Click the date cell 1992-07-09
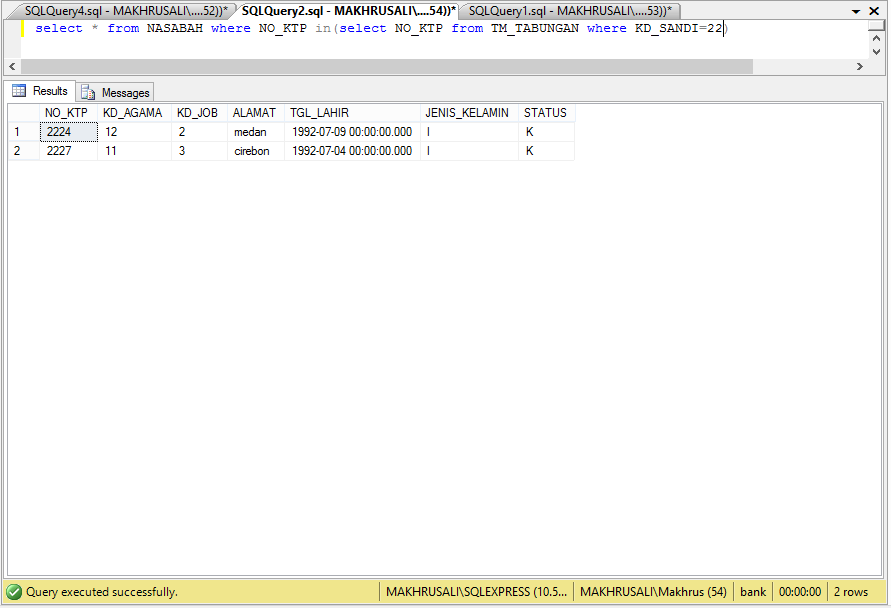 click(352, 132)
